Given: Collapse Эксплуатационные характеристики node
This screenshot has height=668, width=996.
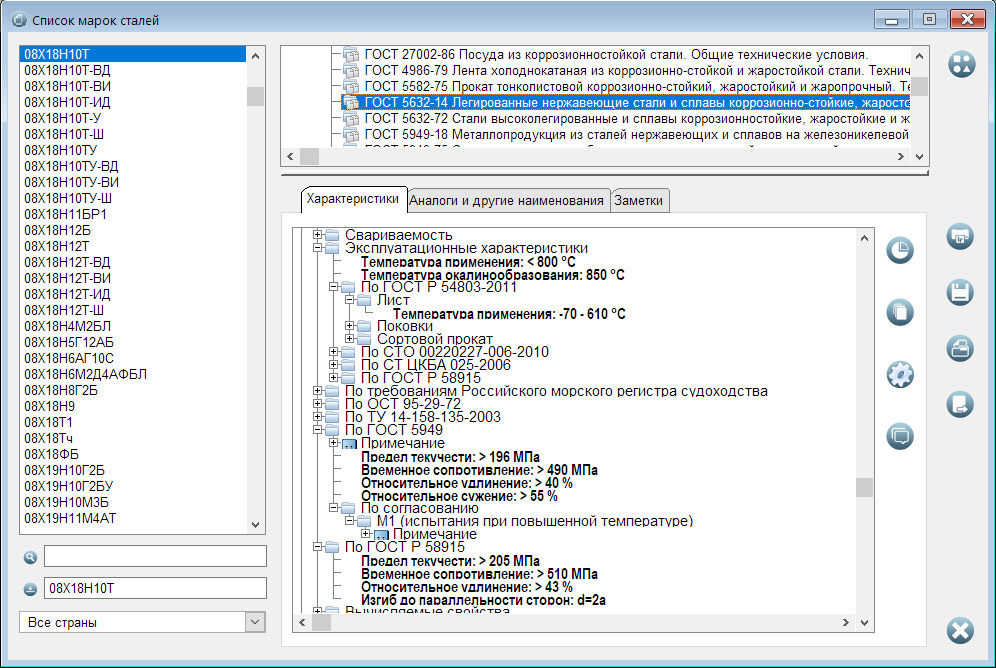Looking at the screenshot, I should coord(318,248).
